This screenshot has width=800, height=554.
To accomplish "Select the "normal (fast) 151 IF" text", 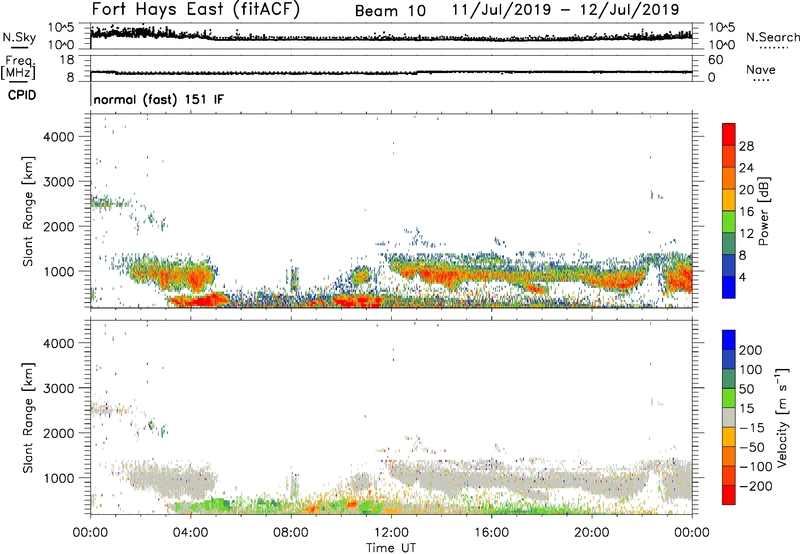I will [159, 99].
